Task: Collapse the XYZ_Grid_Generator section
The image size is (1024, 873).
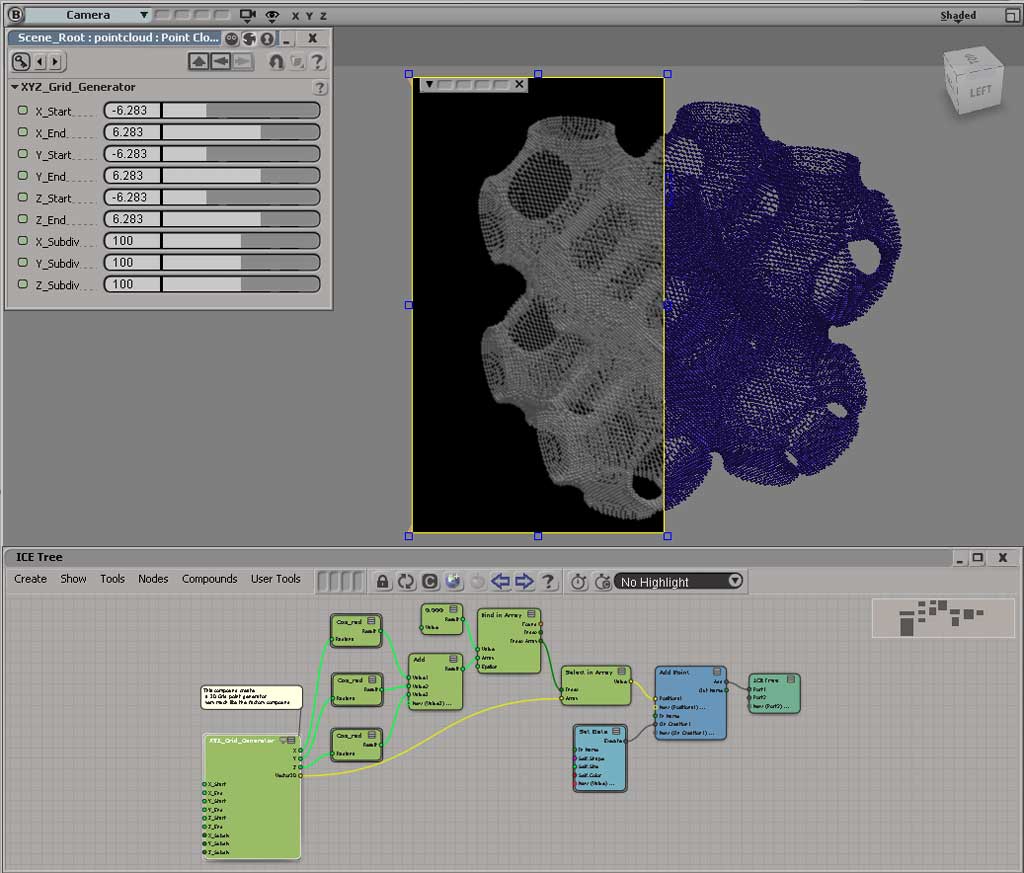Action: (x=14, y=87)
